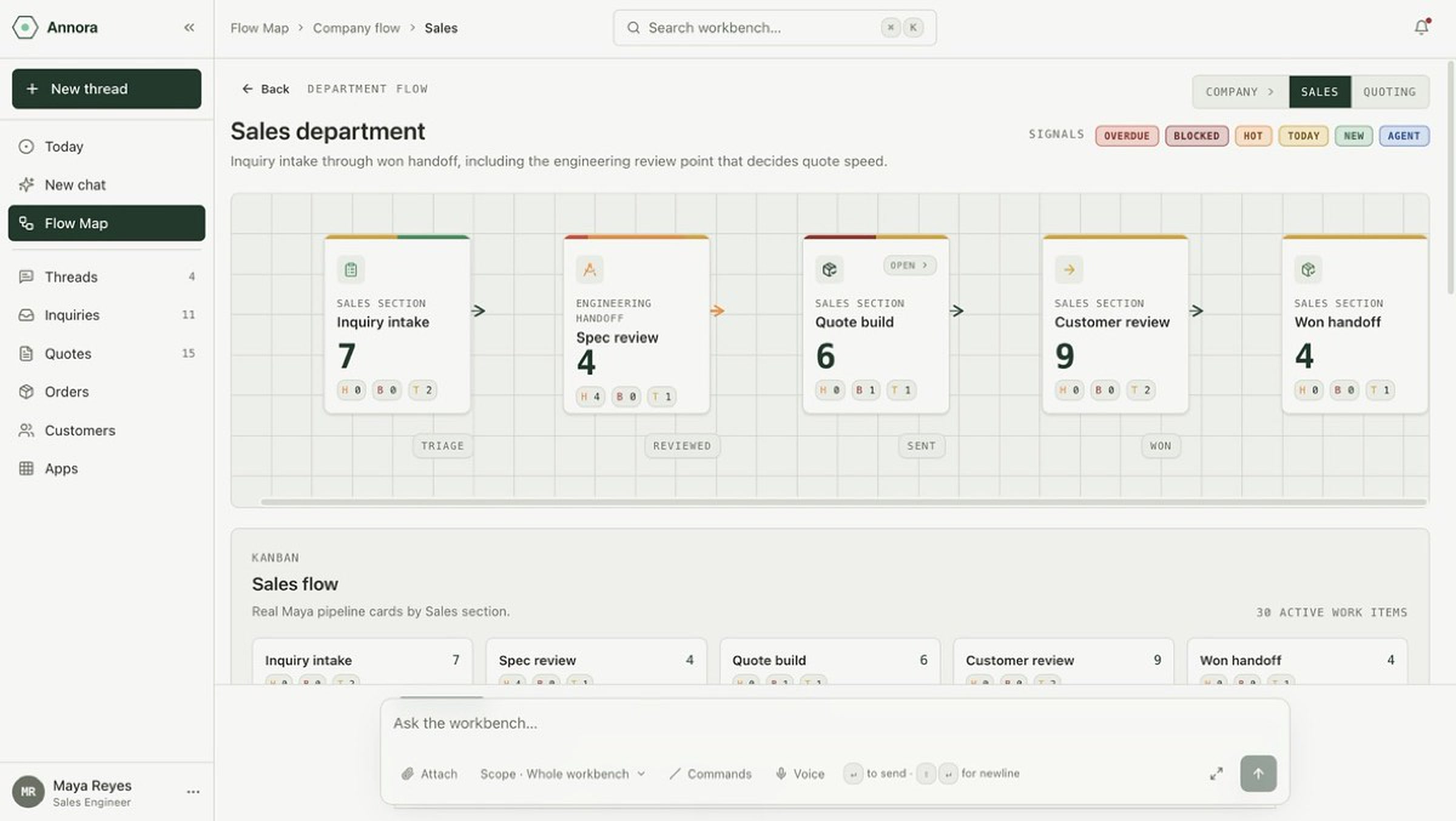Click the Customer review arrow icon

[x=1069, y=269]
